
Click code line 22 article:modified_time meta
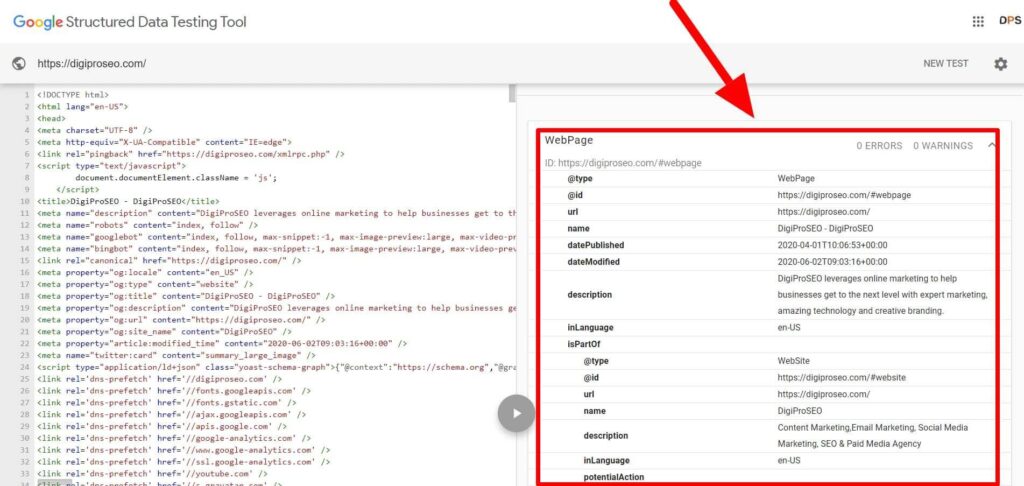click(x=222, y=344)
